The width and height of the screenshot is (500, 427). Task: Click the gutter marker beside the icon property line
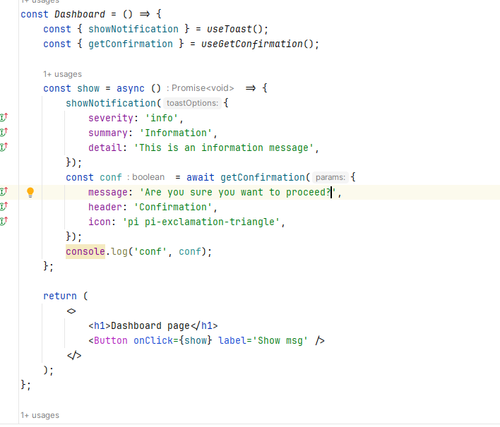(4, 221)
